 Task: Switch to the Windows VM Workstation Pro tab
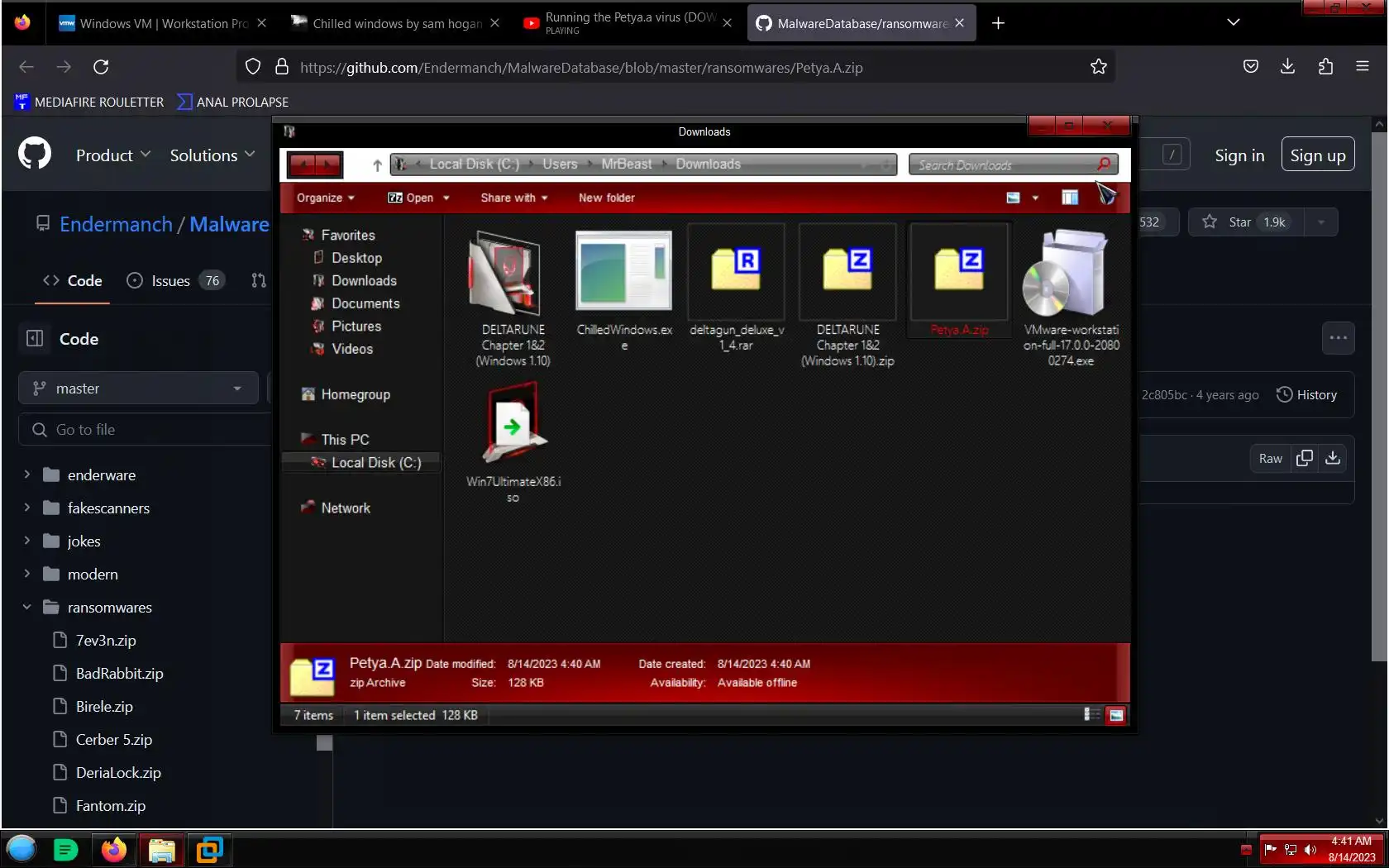coord(160,23)
